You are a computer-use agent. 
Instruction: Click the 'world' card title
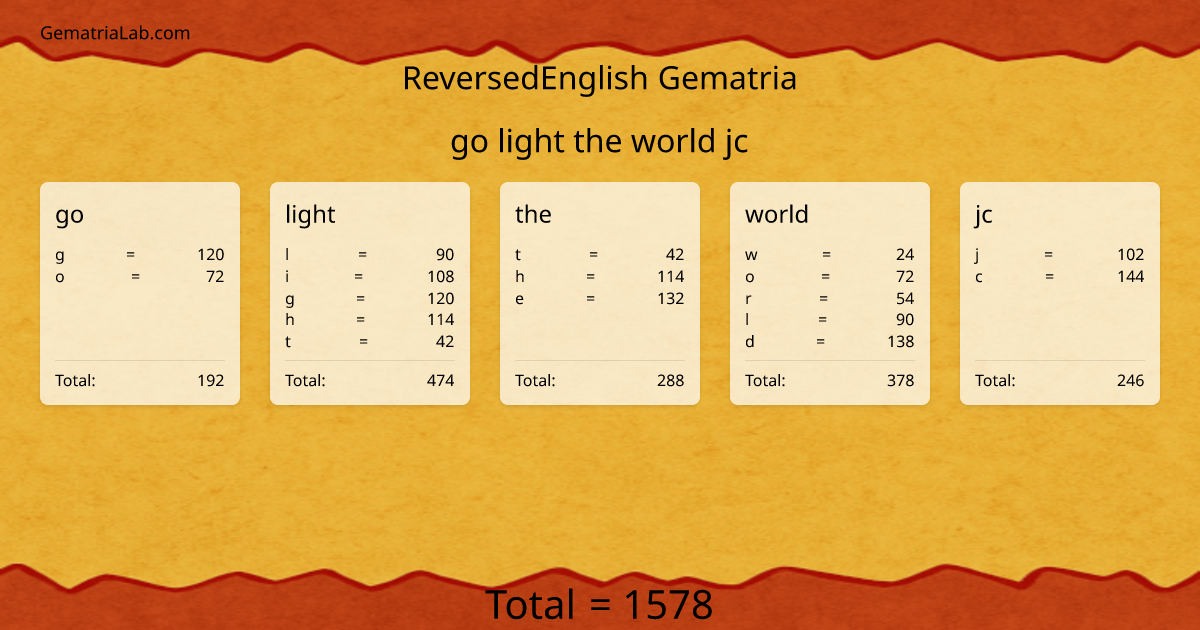[777, 214]
